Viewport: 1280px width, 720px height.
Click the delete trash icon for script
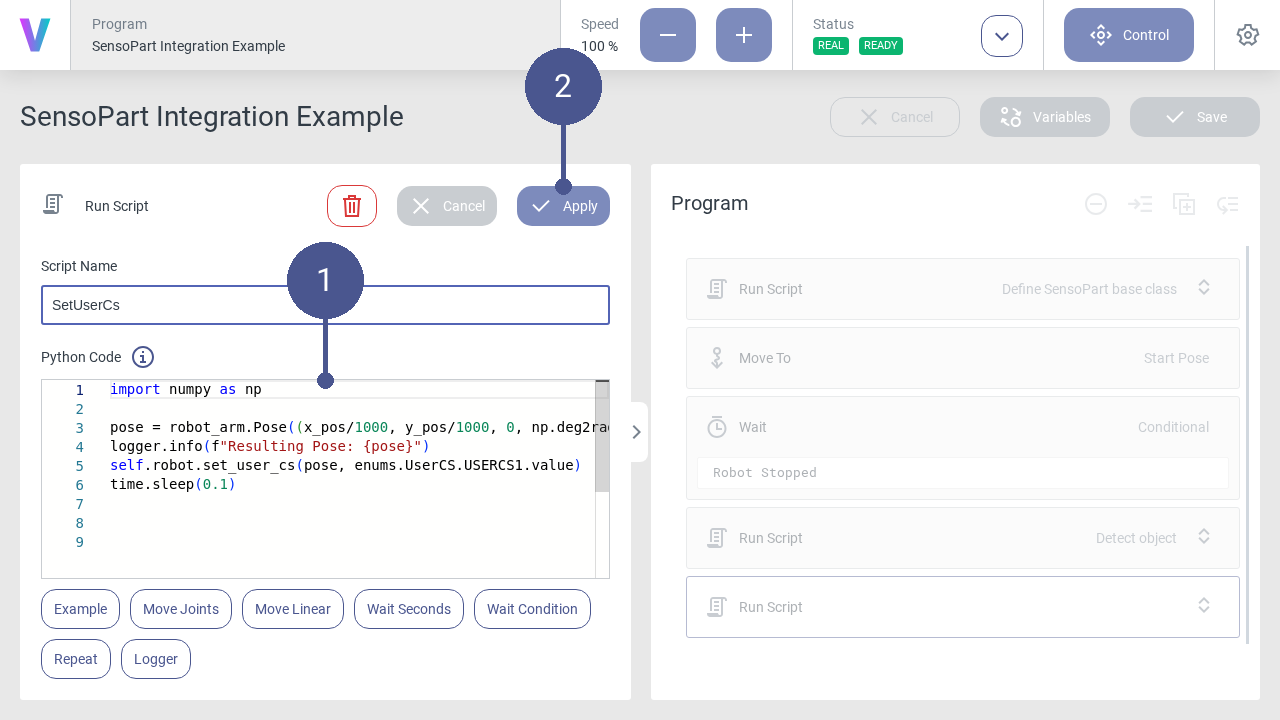coord(352,206)
